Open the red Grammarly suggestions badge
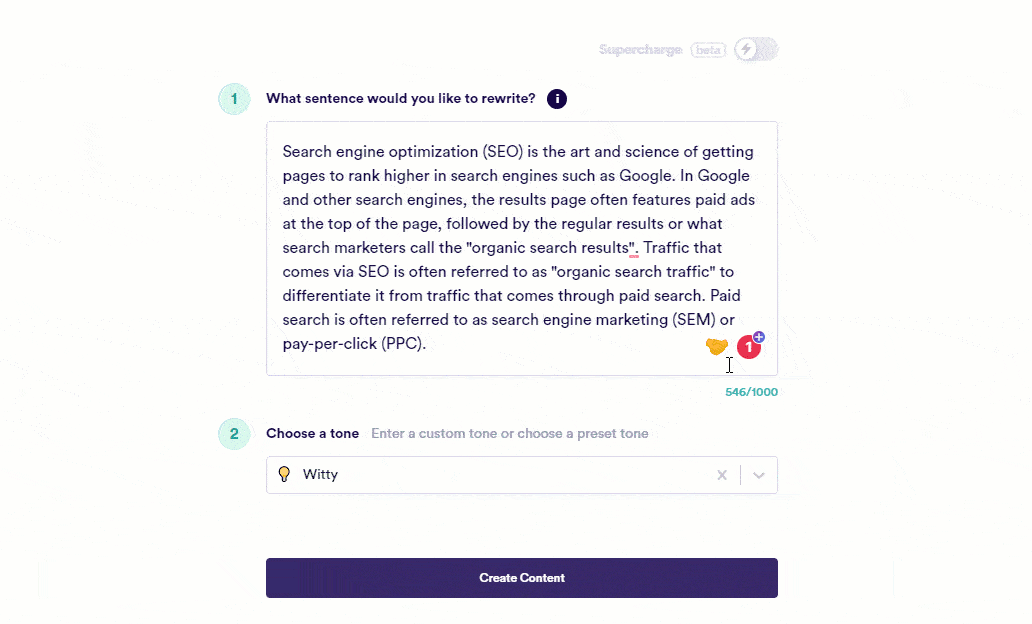 [748, 347]
